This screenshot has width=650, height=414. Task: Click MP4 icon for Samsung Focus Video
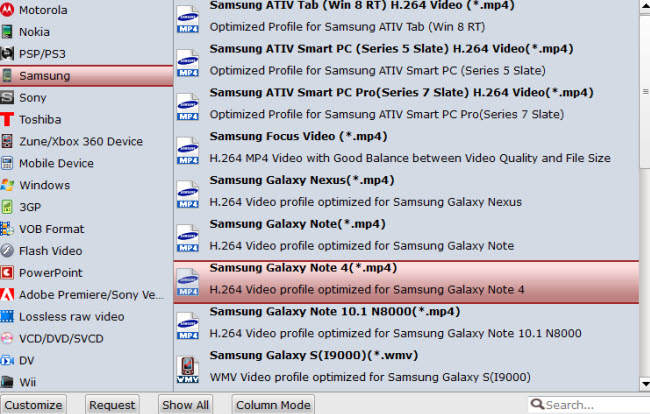point(188,150)
